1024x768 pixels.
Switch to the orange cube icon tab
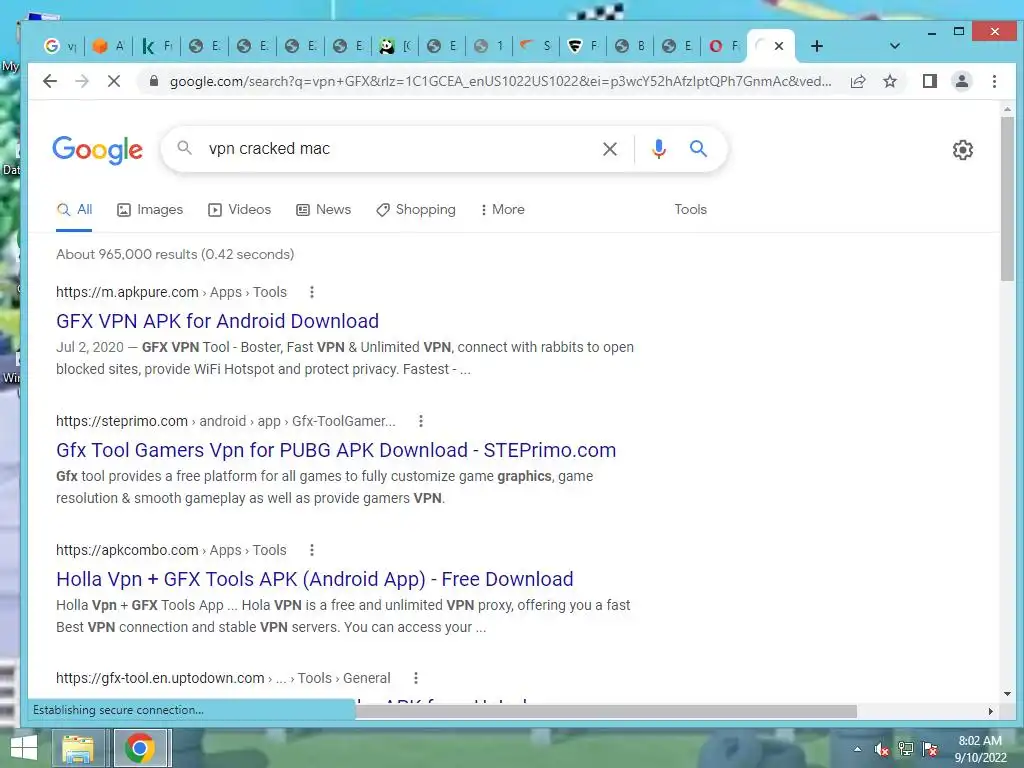(x=108, y=46)
